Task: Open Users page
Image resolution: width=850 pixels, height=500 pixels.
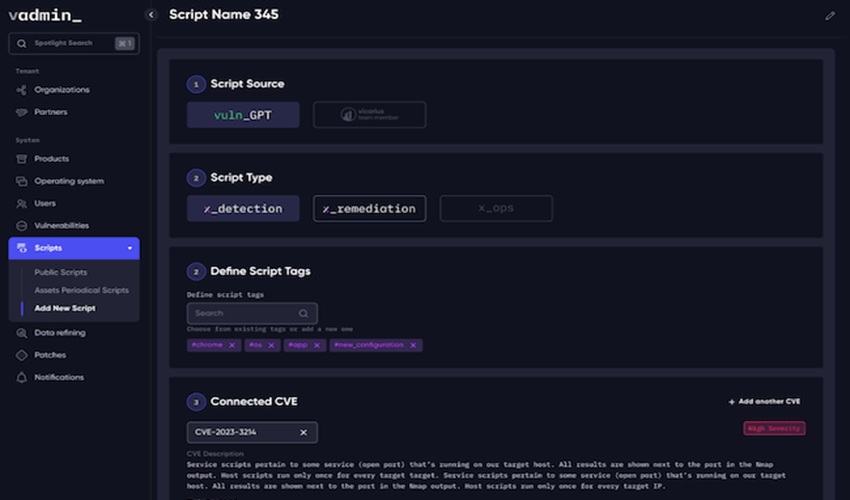Action: 45,203
